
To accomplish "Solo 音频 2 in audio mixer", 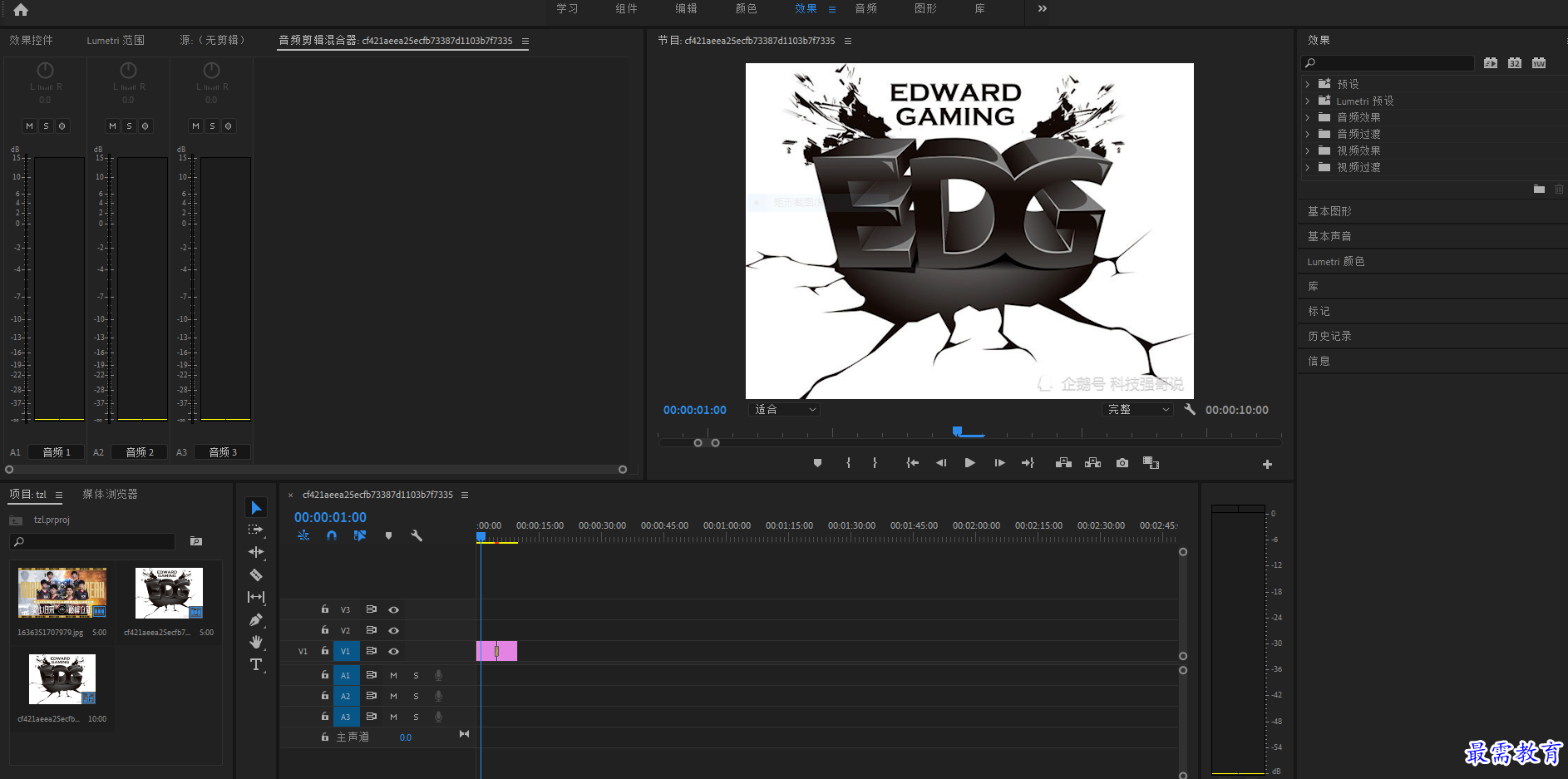I will click(x=129, y=126).
